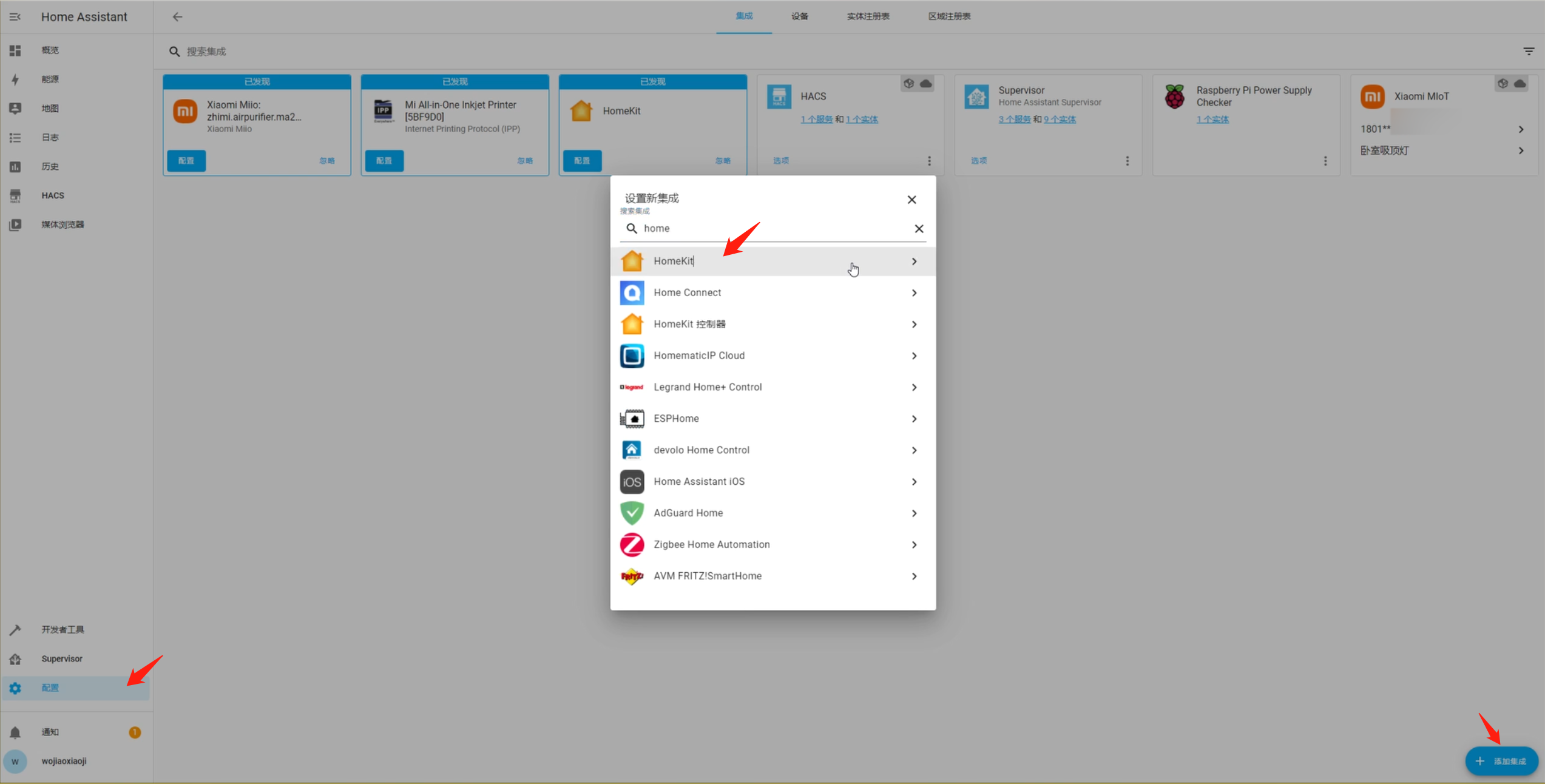Go back with the arrow button
The height and width of the screenshot is (784, 1545).
coord(177,17)
